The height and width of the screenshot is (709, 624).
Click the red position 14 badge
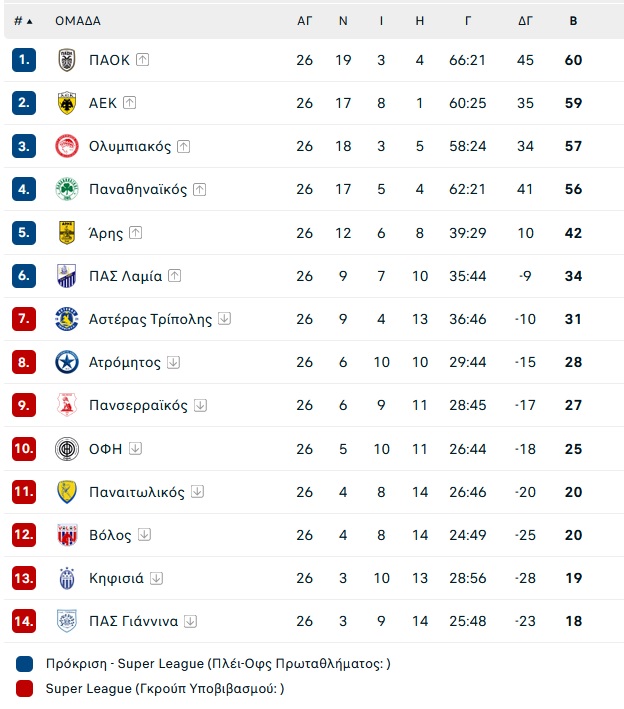tap(24, 621)
